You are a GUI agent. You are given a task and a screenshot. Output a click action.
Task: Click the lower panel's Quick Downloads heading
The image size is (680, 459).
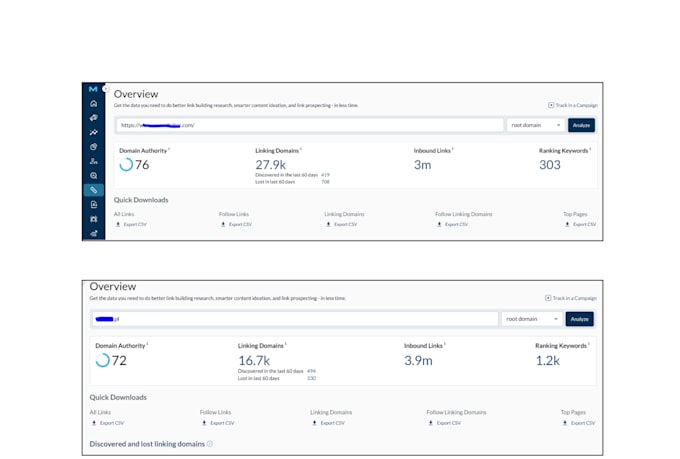pyautogui.click(x=118, y=397)
